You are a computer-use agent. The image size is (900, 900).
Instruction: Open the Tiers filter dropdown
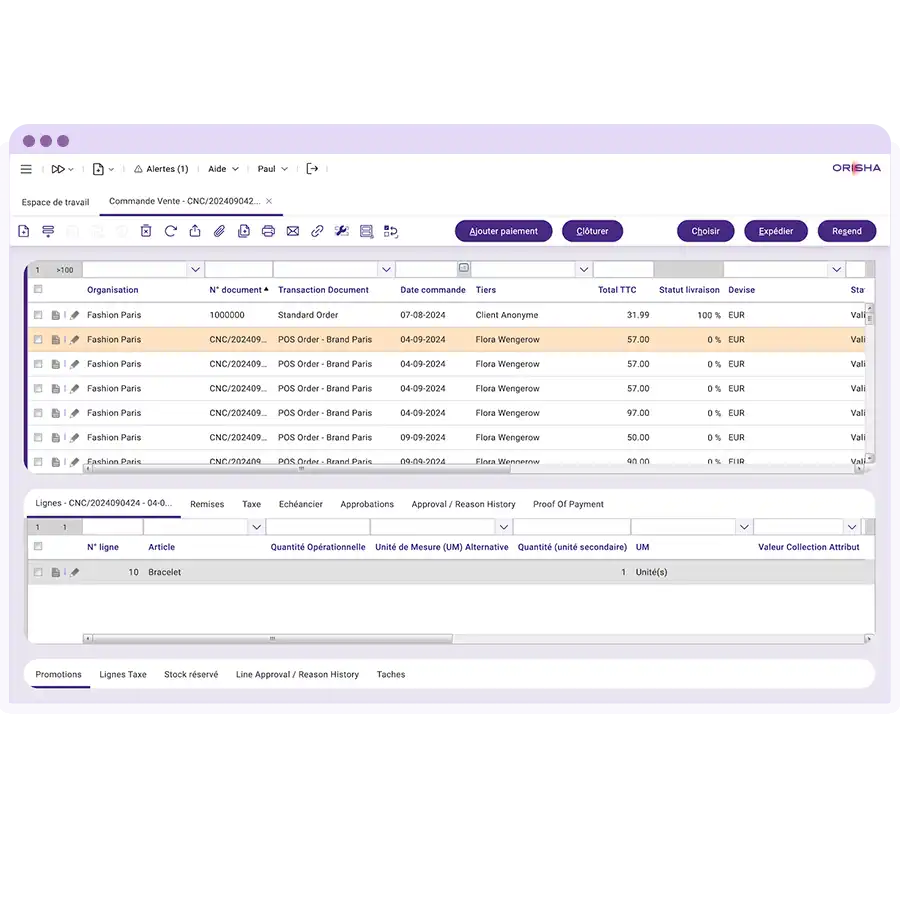point(584,269)
